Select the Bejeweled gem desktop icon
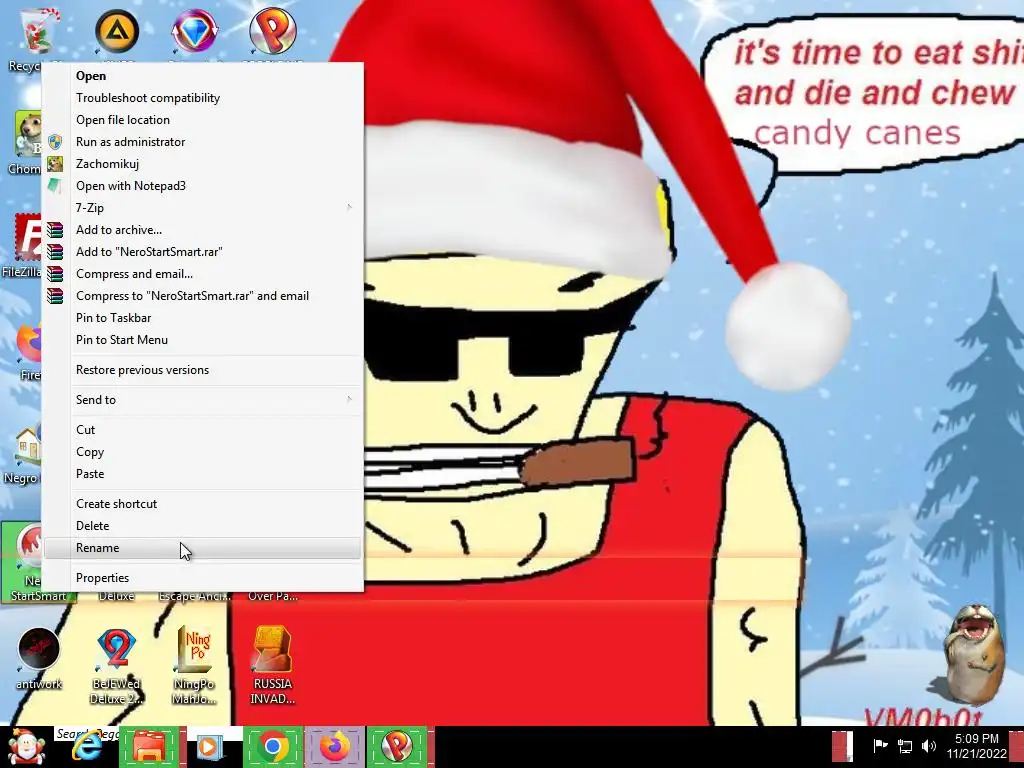The width and height of the screenshot is (1024, 768). [x=195, y=30]
